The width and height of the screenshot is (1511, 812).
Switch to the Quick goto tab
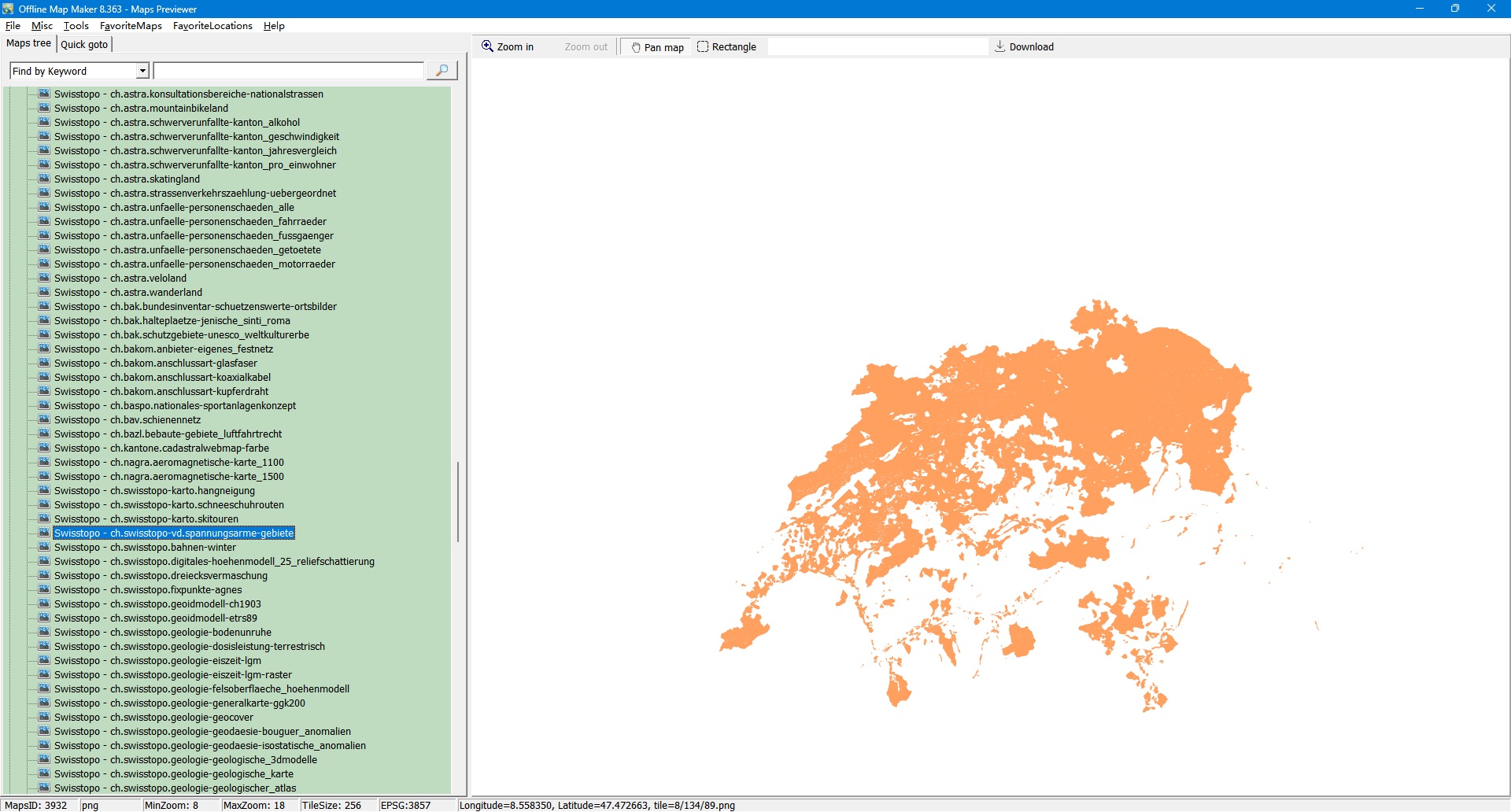84,44
